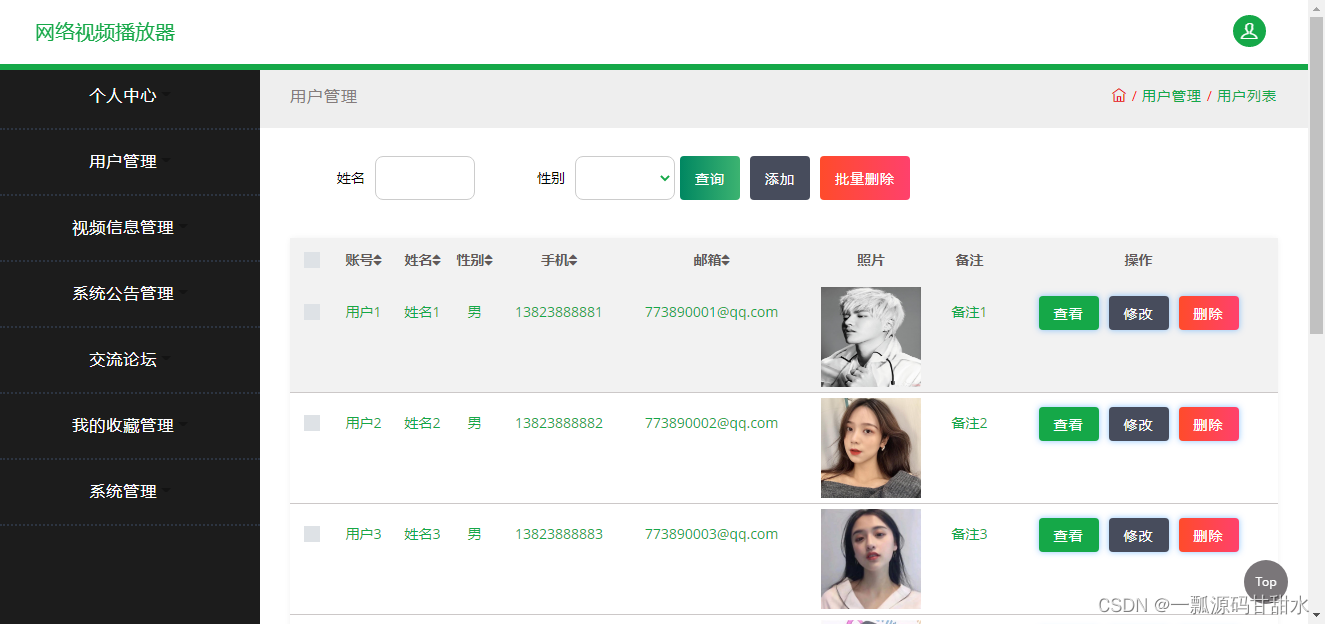This screenshot has width=1325, height=624.
Task: Select email 773890001@qq.com cell
Action: [x=711, y=312]
